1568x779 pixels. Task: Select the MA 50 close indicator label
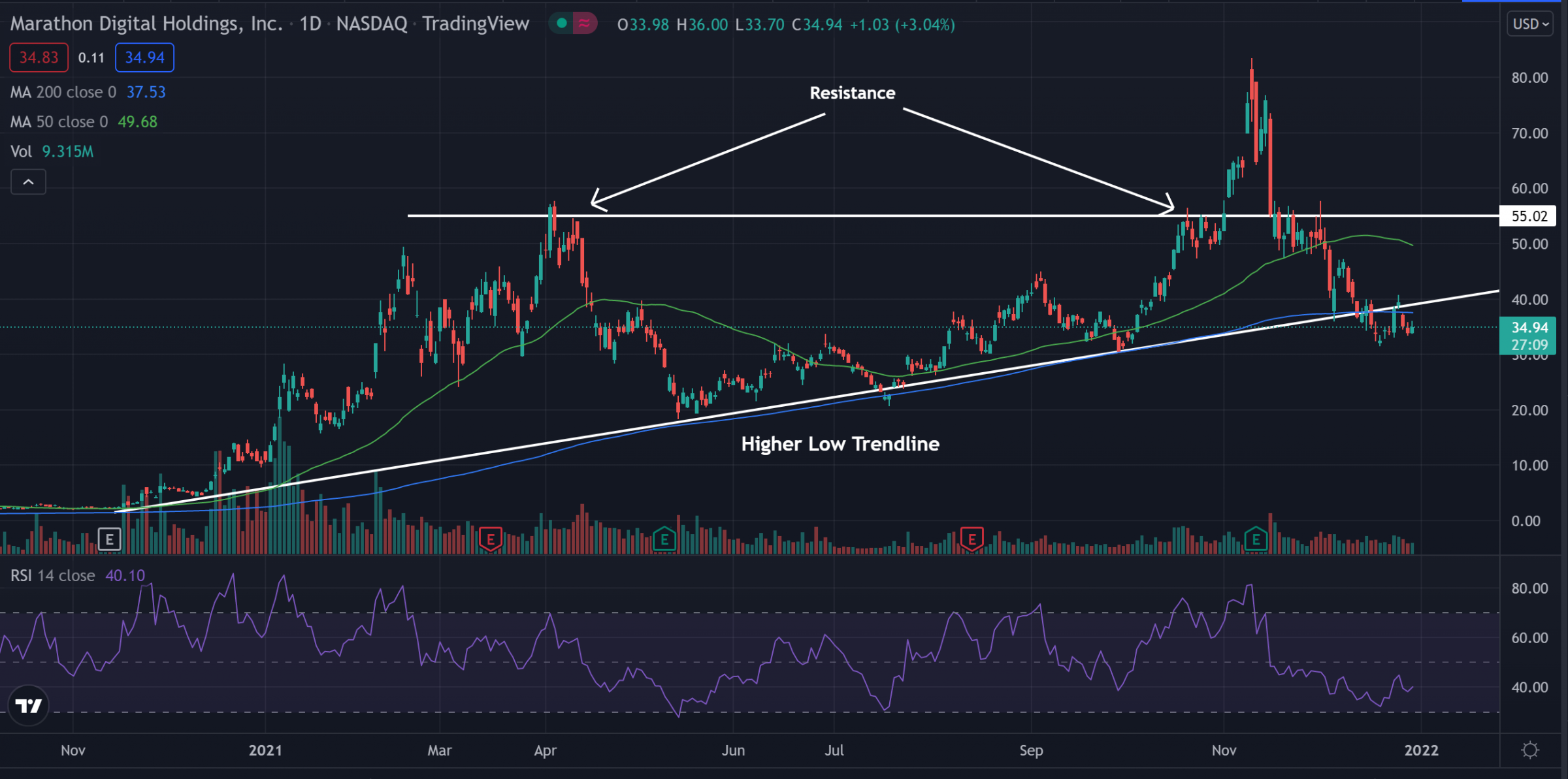coord(59,122)
